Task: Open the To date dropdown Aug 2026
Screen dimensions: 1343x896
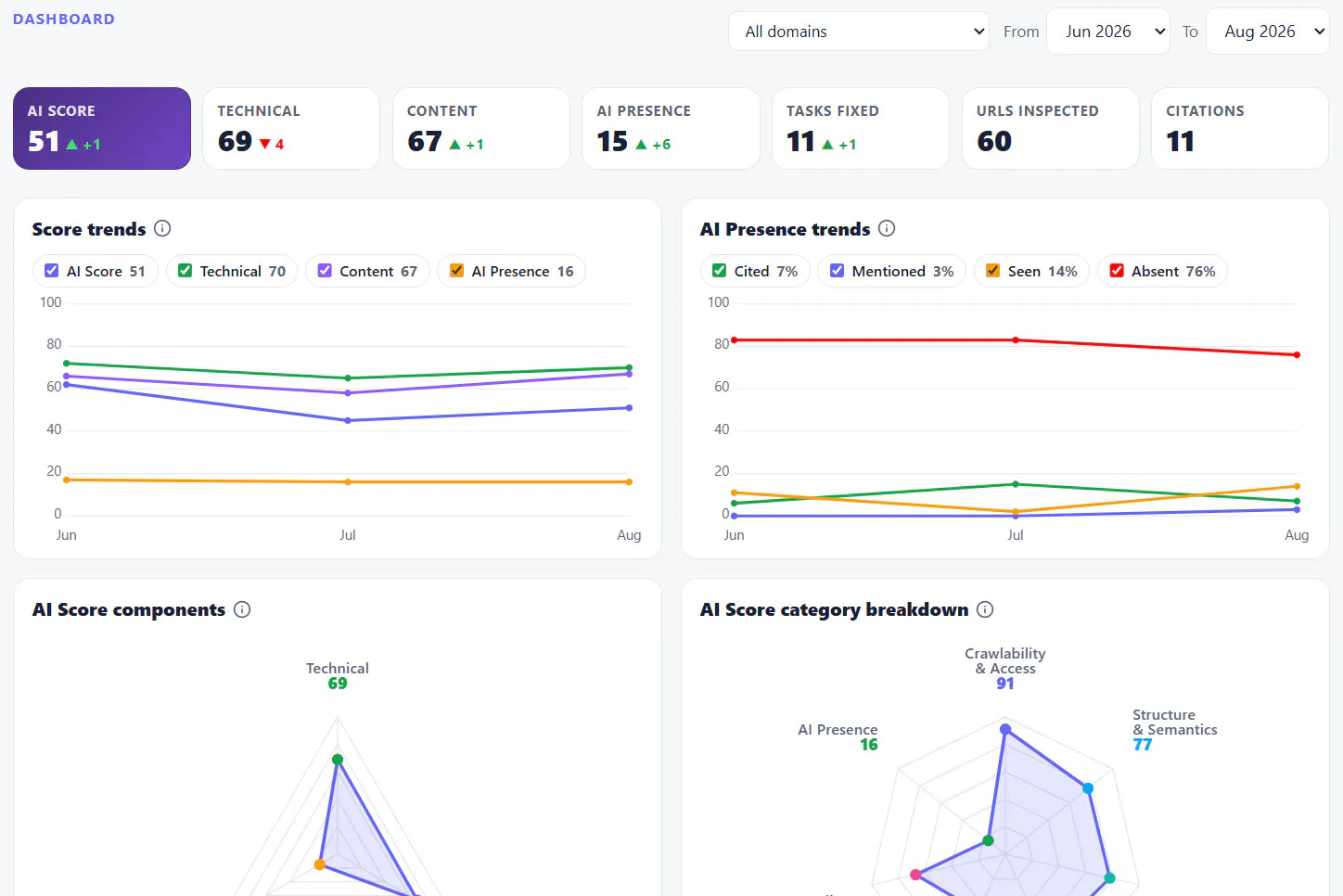Action: (x=1268, y=32)
